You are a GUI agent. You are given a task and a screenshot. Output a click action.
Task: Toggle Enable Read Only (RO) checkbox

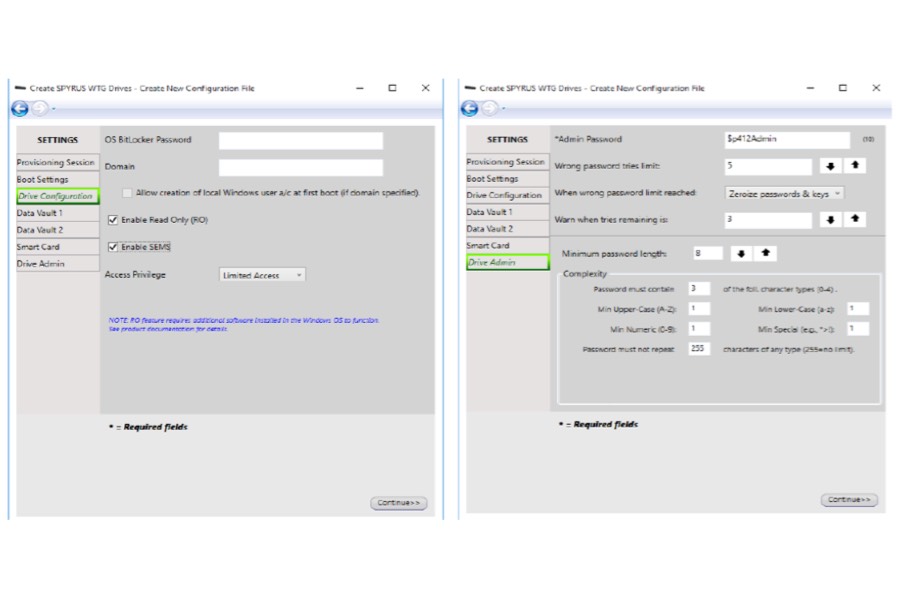click(x=113, y=220)
